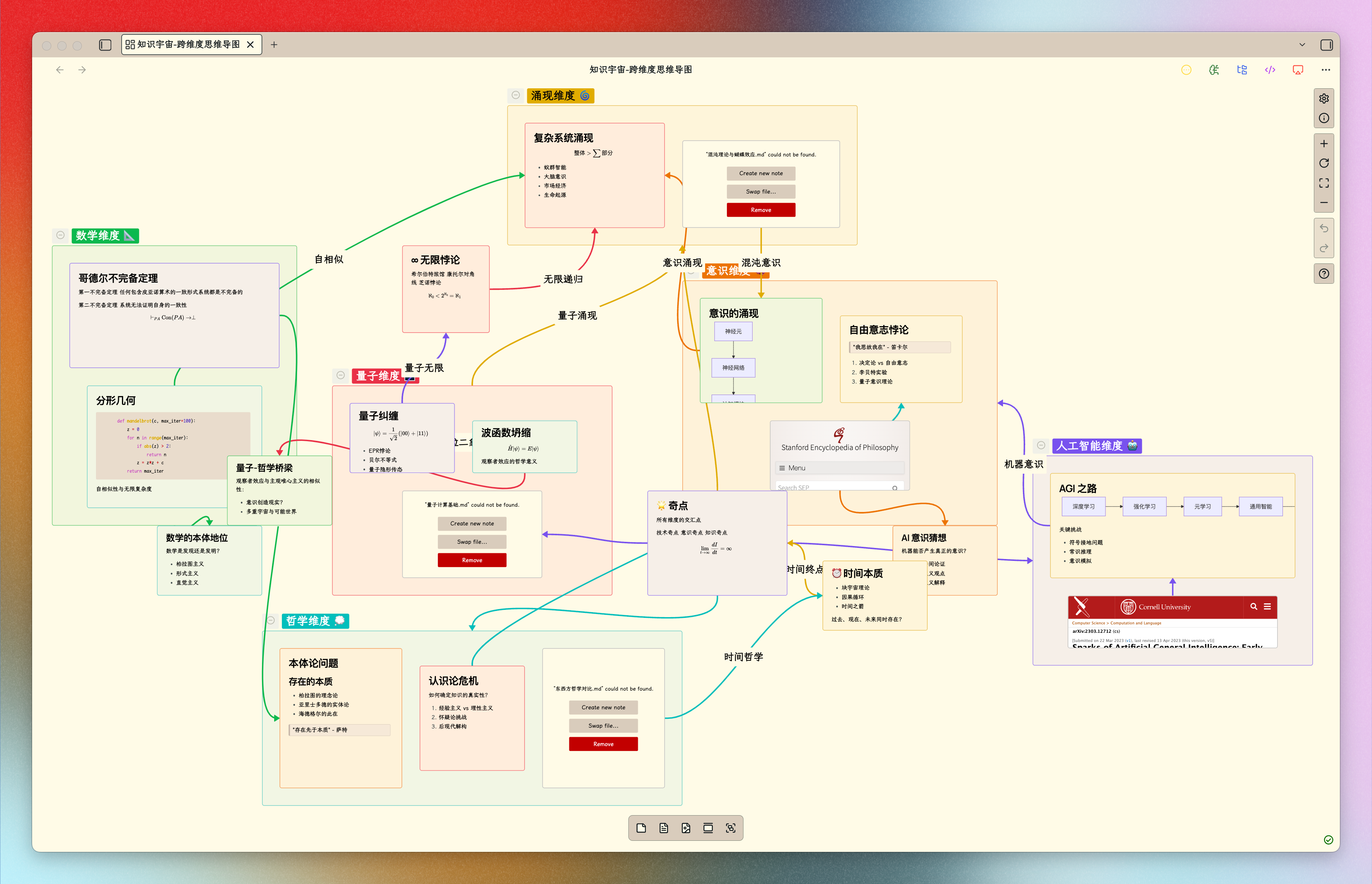Open the three-dots more options menu
The width and height of the screenshot is (1372, 884).
(1325, 70)
